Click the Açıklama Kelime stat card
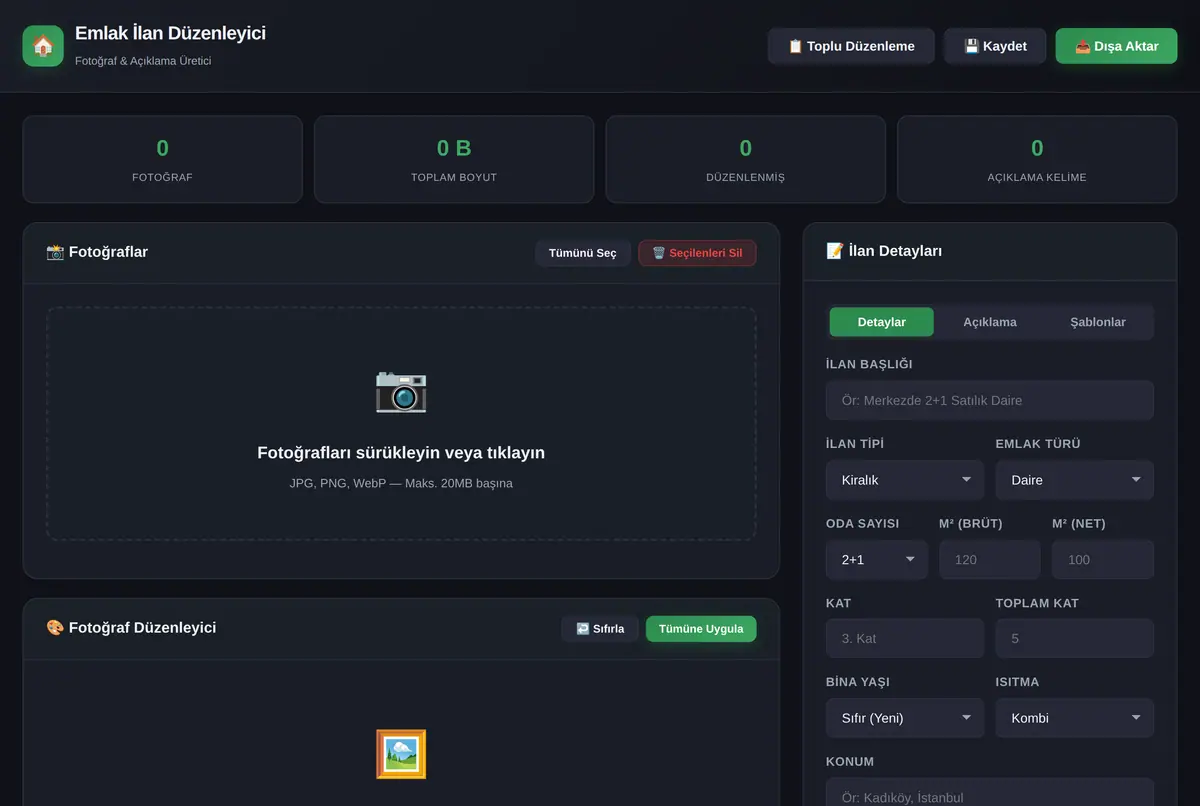Image resolution: width=1200 pixels, height=806 pixels. pos(1037,160)
